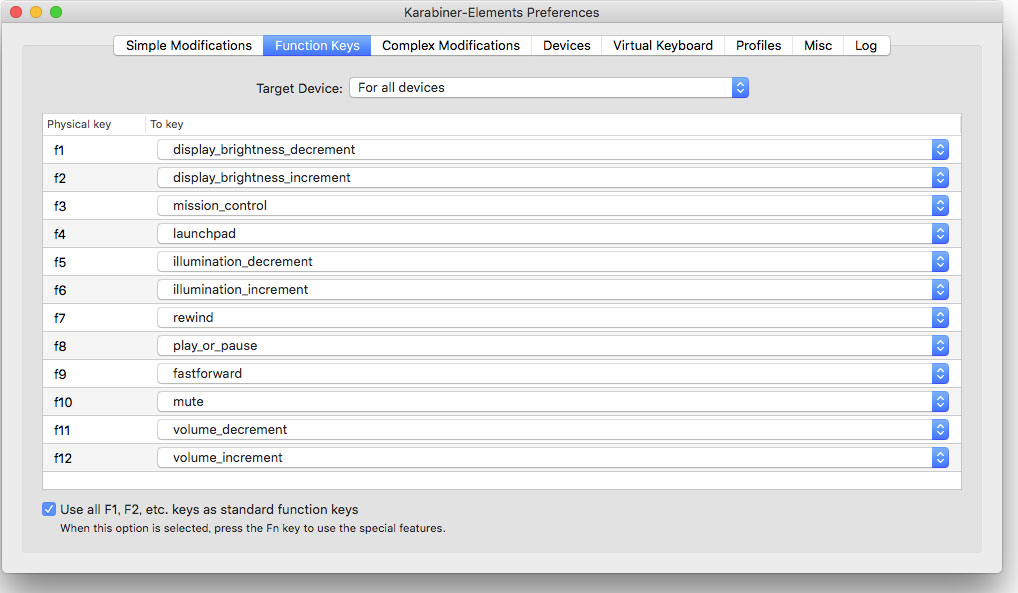Select the f6 physical key row label

tap(60, 290)
